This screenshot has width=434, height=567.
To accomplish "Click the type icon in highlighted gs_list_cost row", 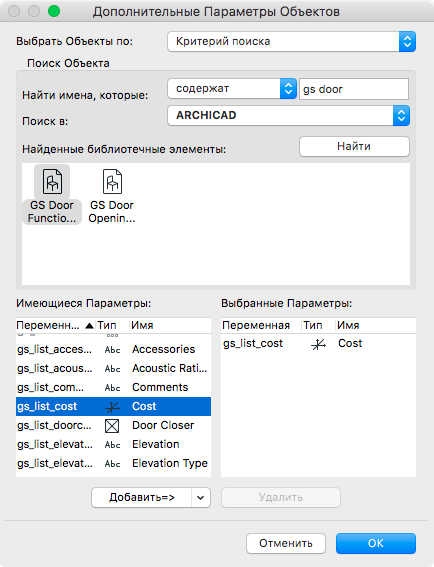I will pyautogui.click(x=112, y=407).
